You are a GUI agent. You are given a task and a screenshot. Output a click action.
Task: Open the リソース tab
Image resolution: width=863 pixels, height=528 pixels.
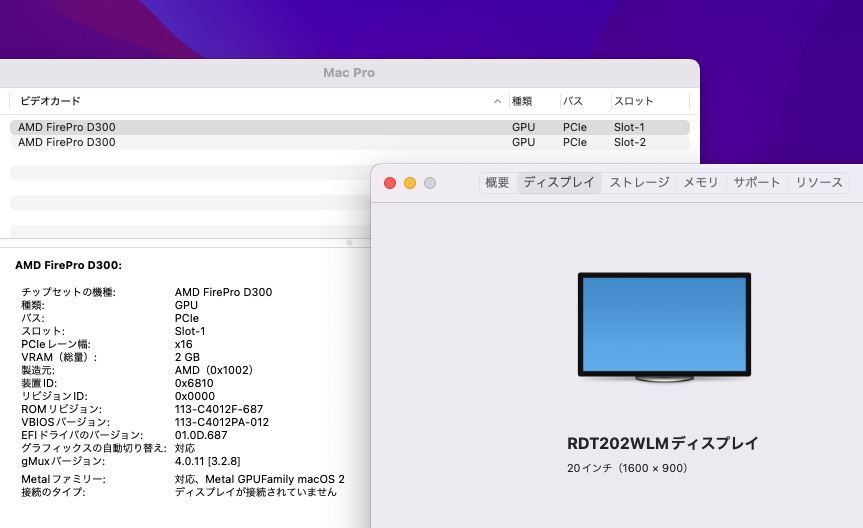click(x=819, y=182)
